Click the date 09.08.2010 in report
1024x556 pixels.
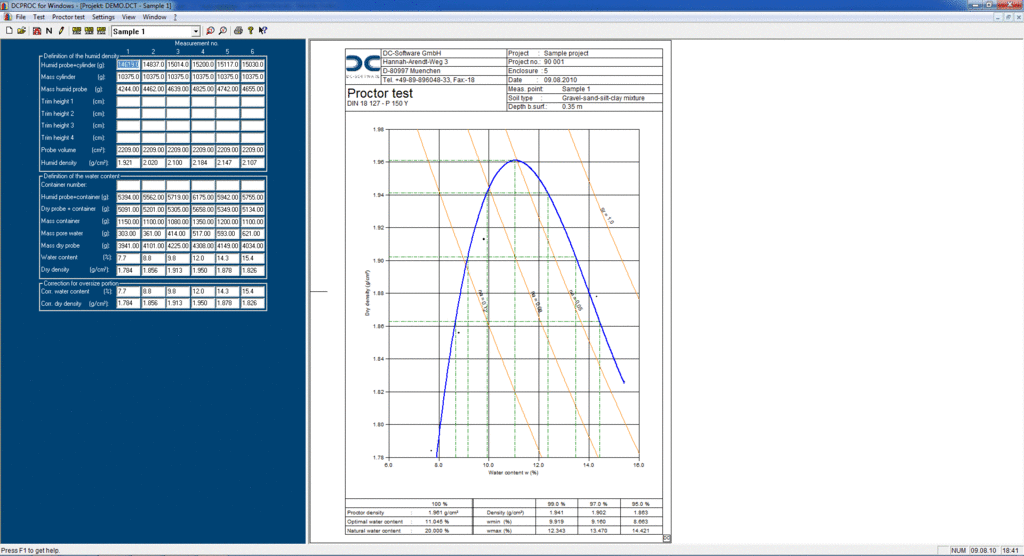point(560,80)
